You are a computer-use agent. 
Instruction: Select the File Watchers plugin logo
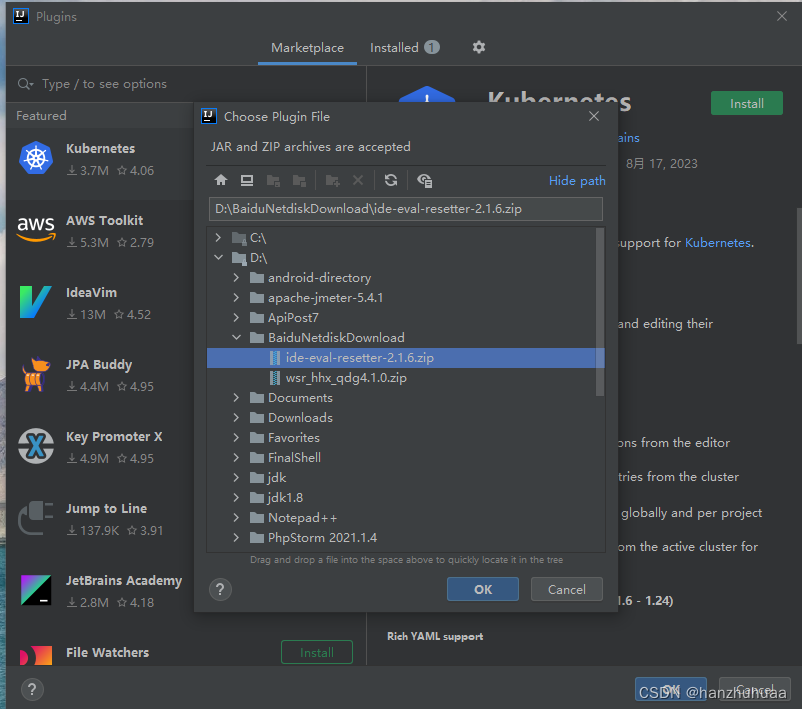click(x=36, y=655)
